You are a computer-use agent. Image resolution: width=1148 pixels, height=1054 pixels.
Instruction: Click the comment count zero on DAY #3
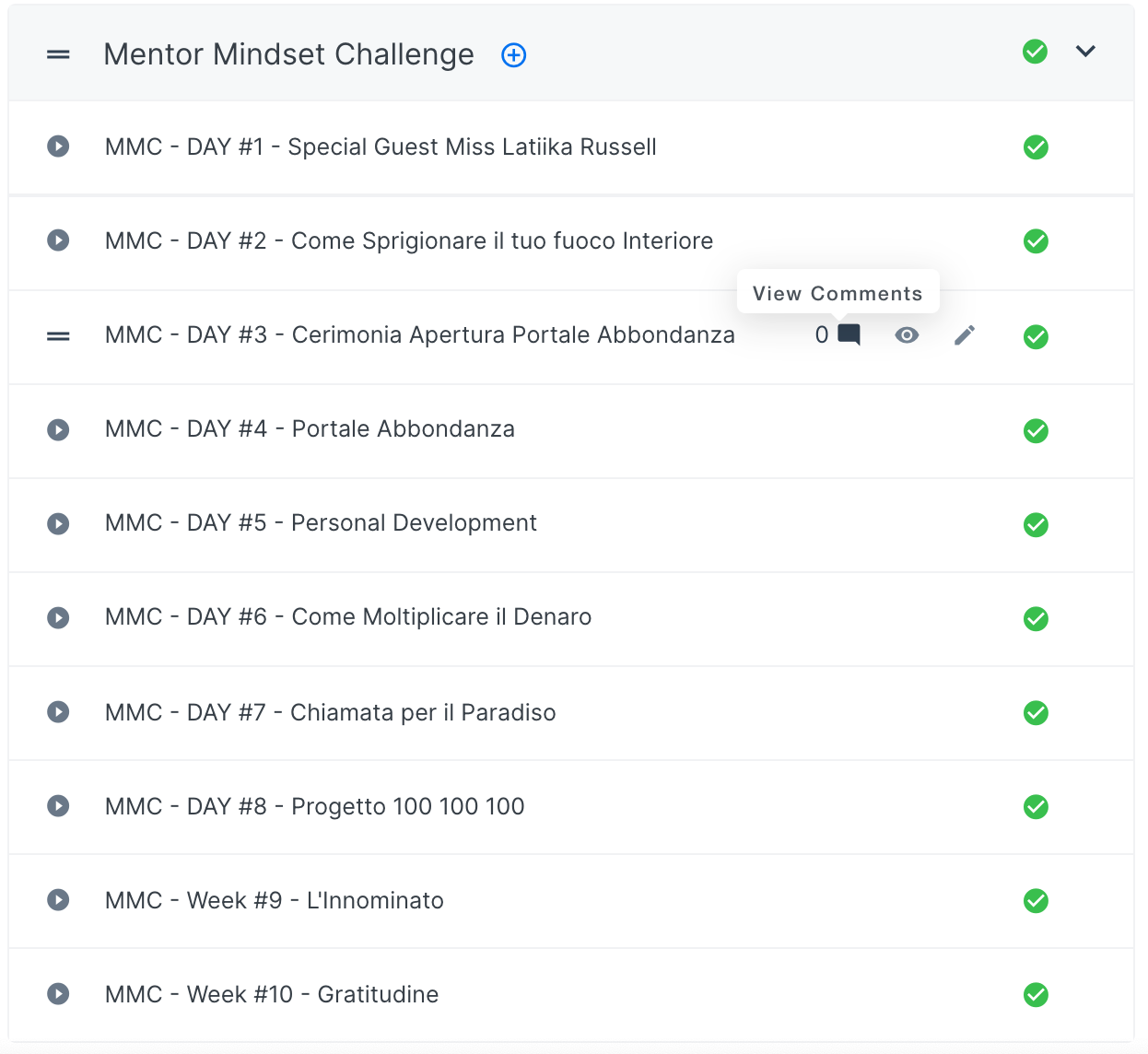(x=822, y=335)
